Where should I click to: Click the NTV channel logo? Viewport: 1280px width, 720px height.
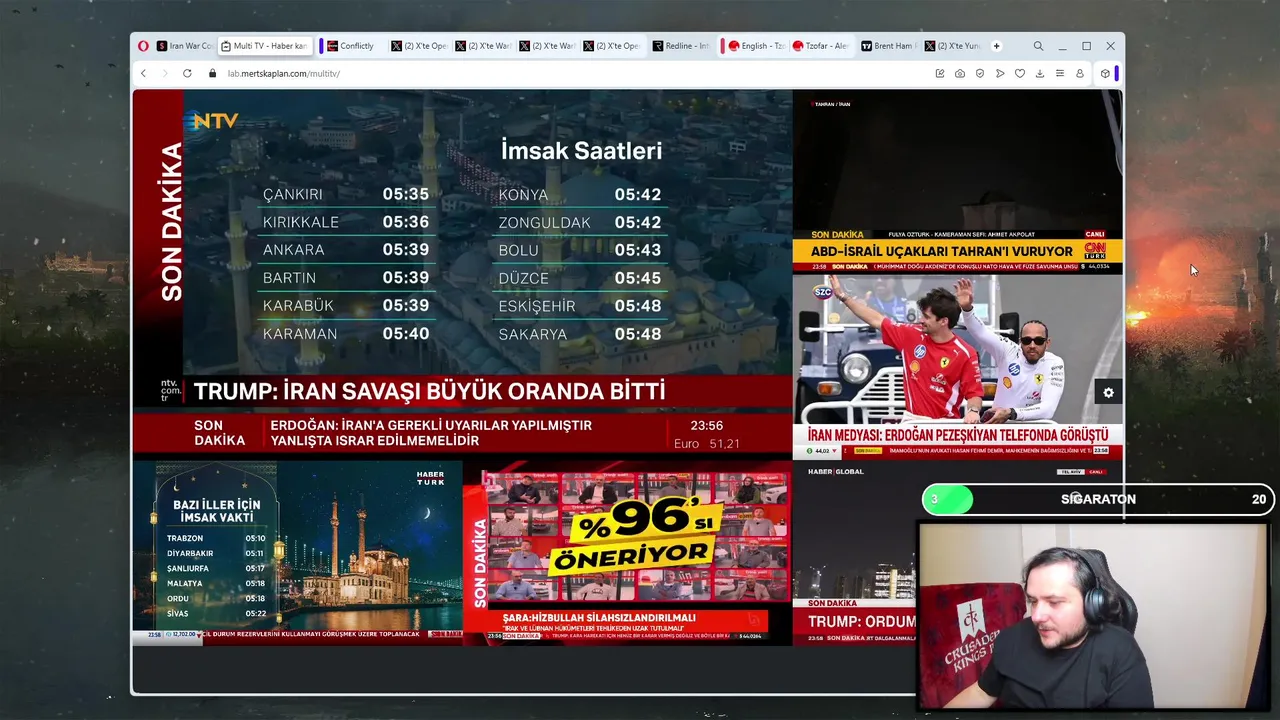coord(215,121)
